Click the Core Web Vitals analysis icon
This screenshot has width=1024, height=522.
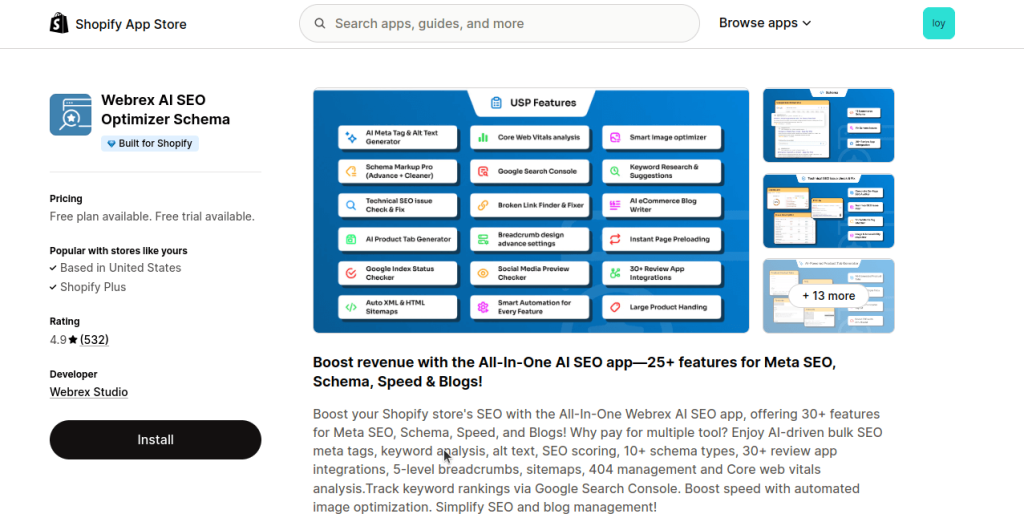483,137
